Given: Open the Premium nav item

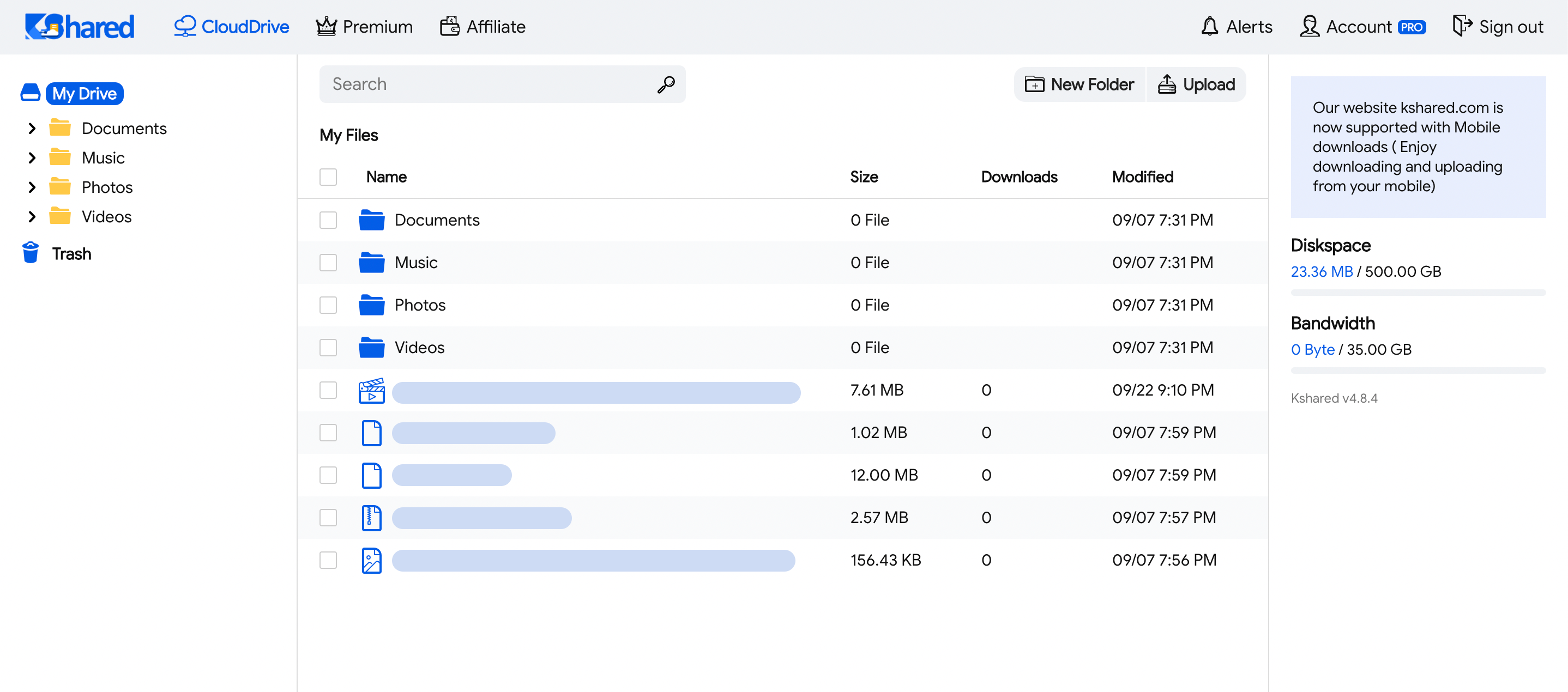Looking at the screenshot, I should (x=364, y=27).
